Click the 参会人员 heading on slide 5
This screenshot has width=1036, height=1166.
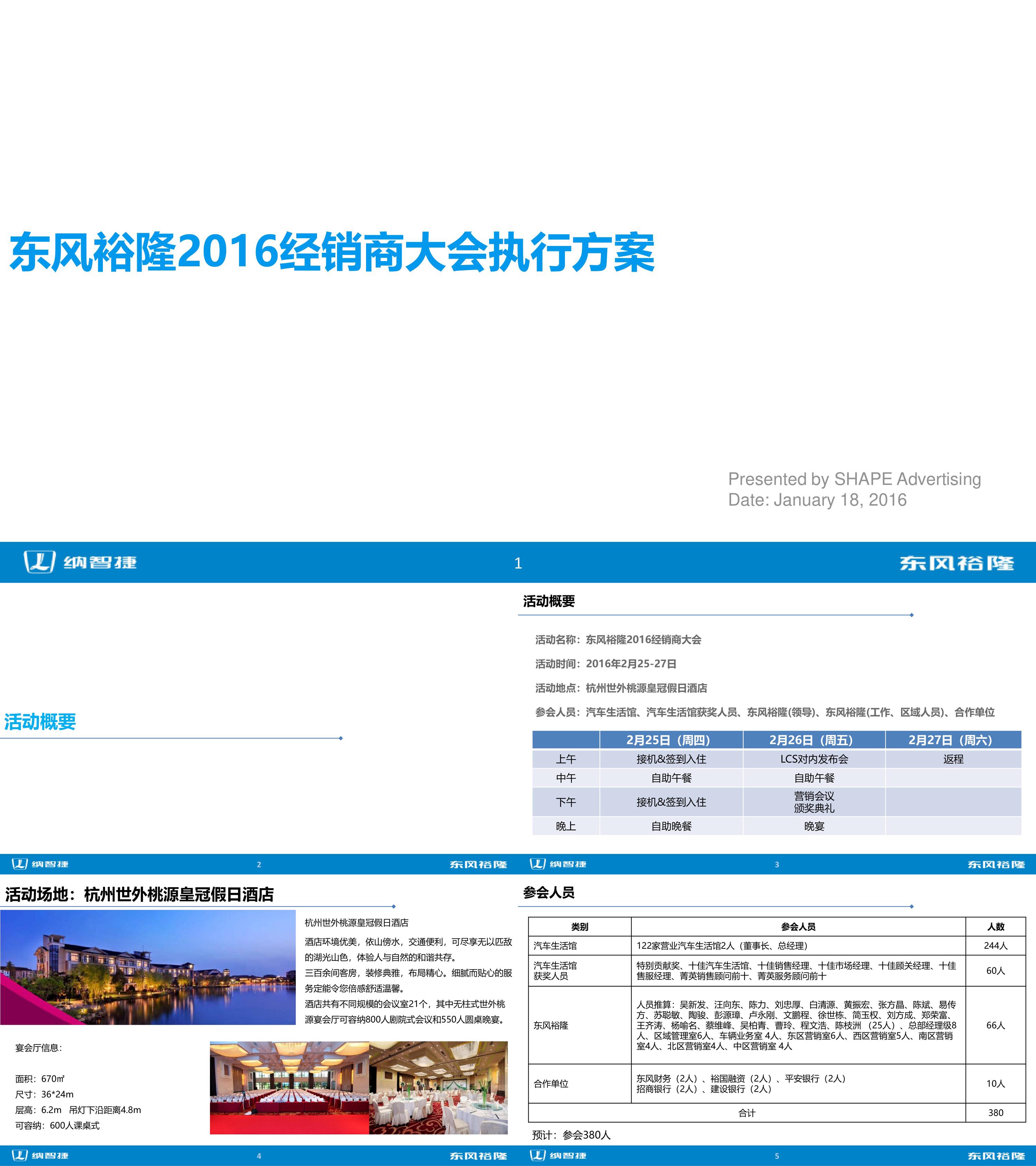click(549, 892)
